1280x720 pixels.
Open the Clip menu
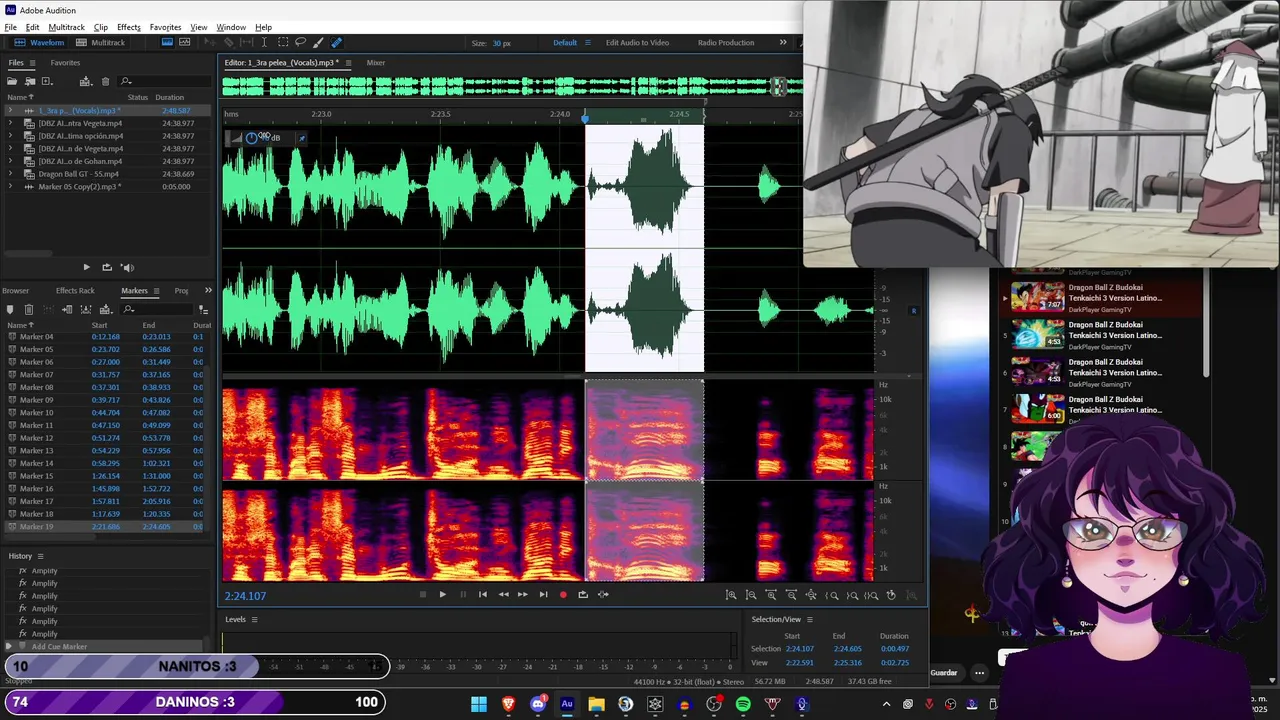[x=101, y=27]
